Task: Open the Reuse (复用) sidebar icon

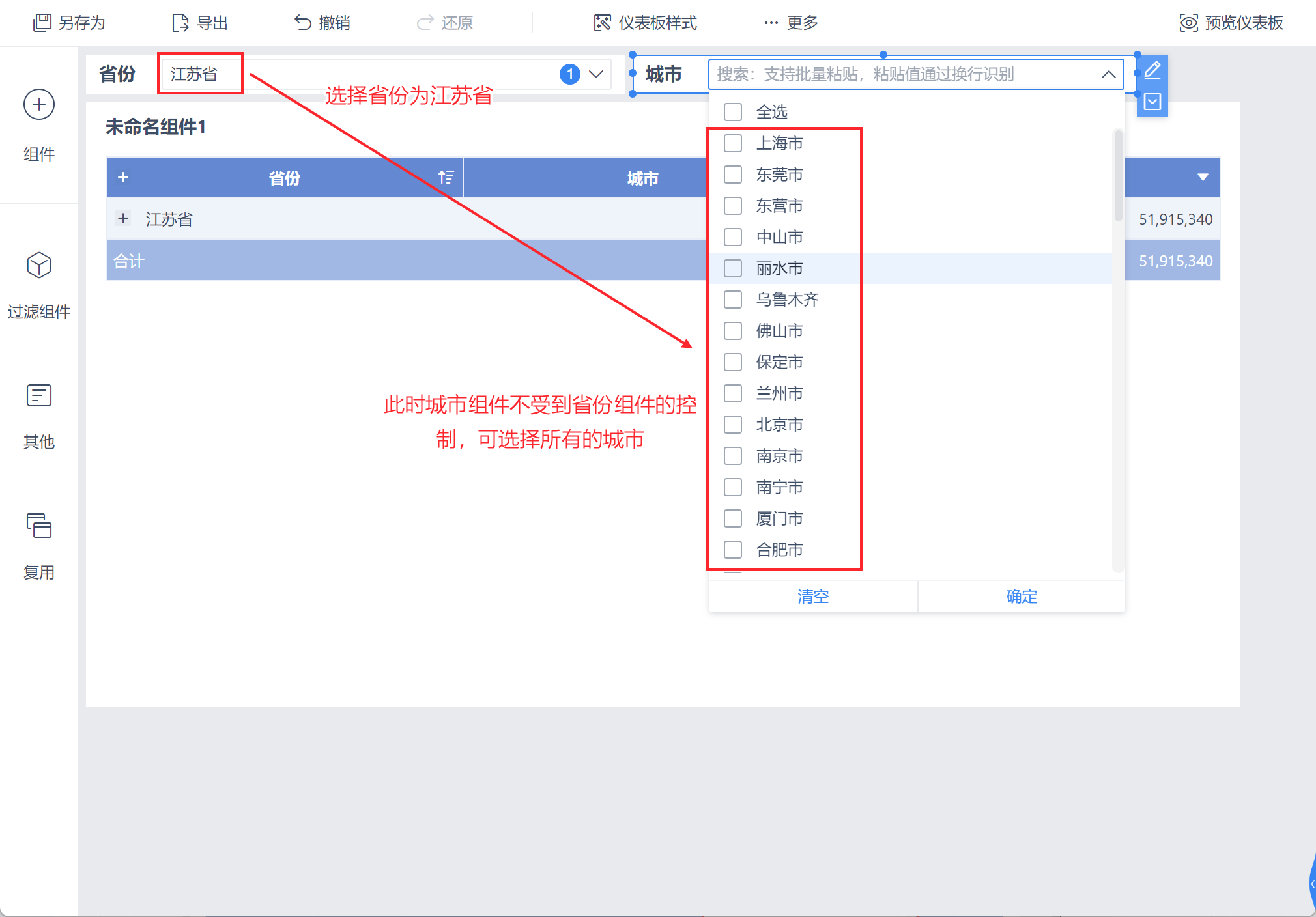Action: click(38, 526)
